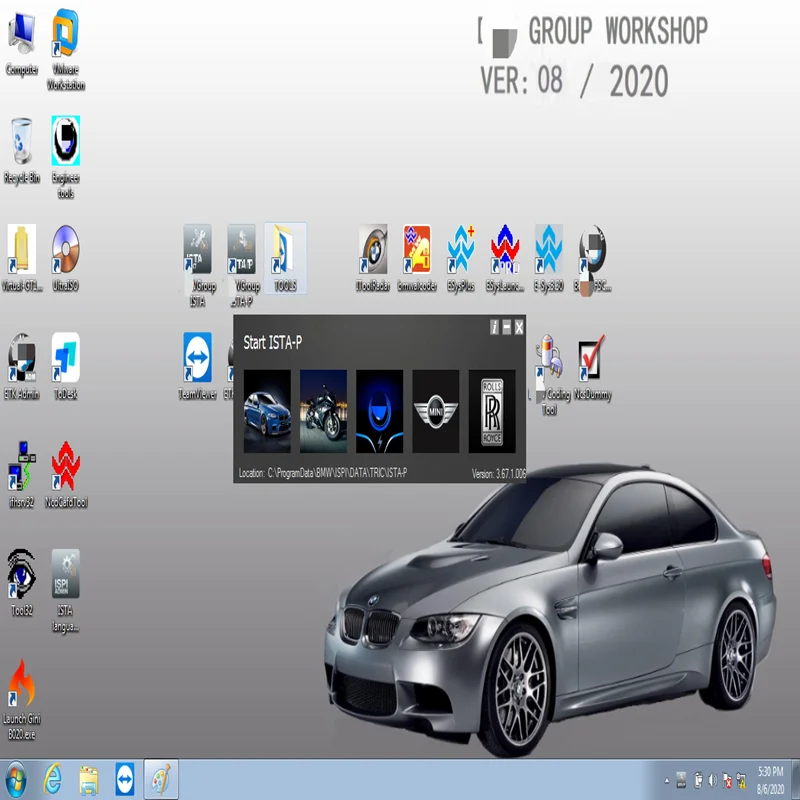Choose the Rolls-Royce brand tile
The height and width of the screenshot is (800, 800).
pos(492,411)
